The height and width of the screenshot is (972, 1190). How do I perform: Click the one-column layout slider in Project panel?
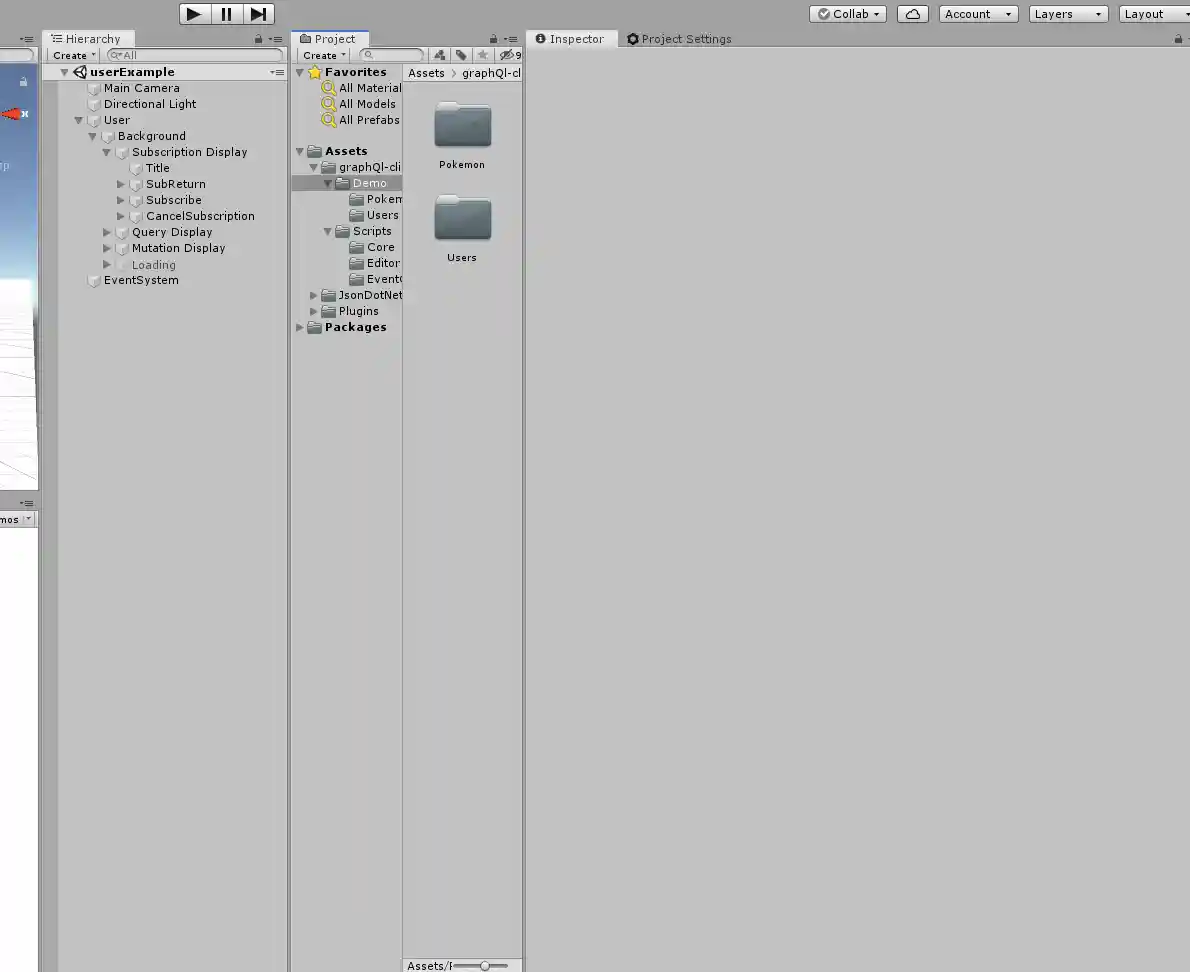point(486,965)
